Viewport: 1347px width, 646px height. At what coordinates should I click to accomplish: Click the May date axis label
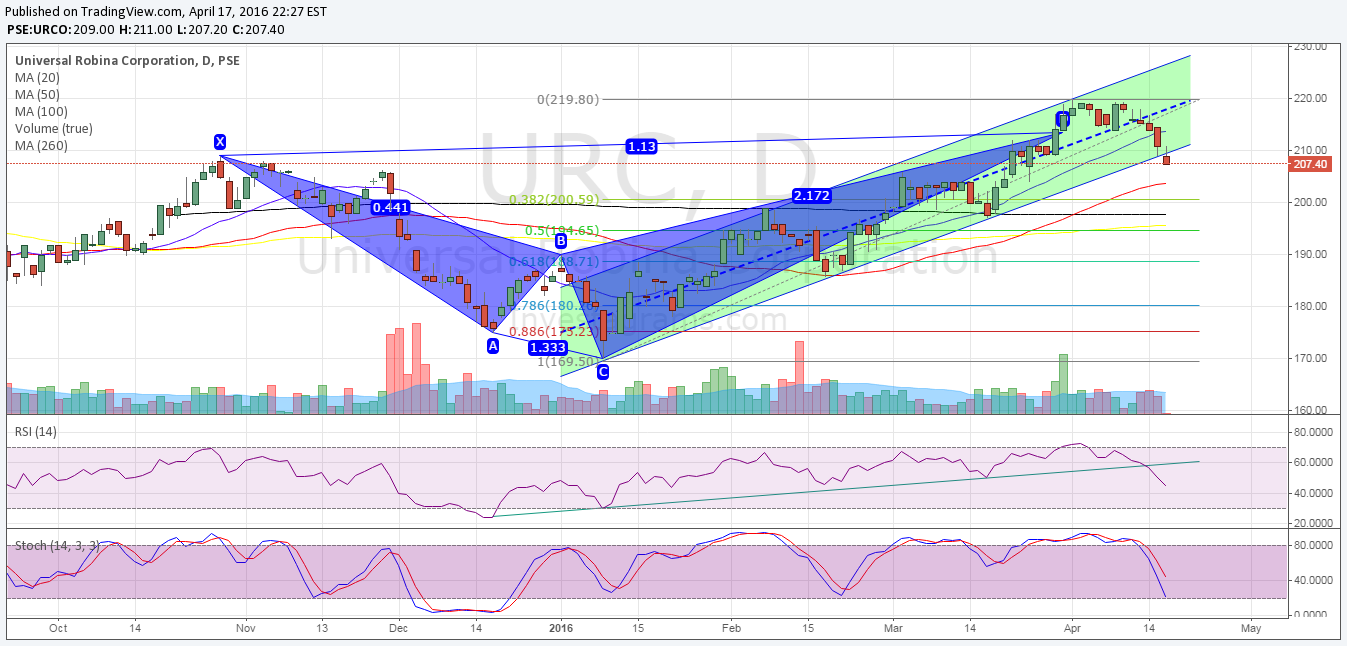click(x=1250, y=629)
